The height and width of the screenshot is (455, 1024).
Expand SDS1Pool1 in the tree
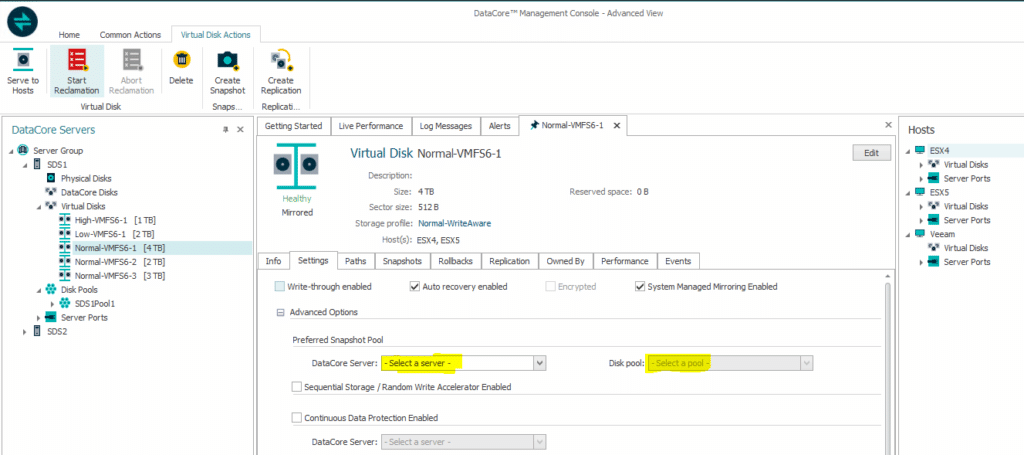[x=53, y=304]
